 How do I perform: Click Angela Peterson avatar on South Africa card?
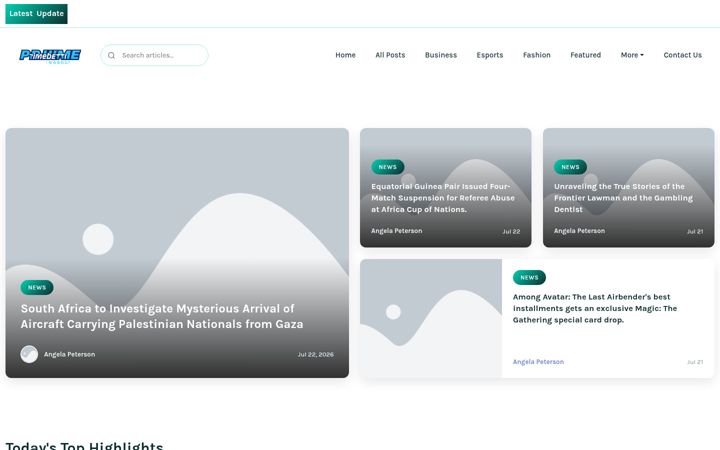pos(29,354)
